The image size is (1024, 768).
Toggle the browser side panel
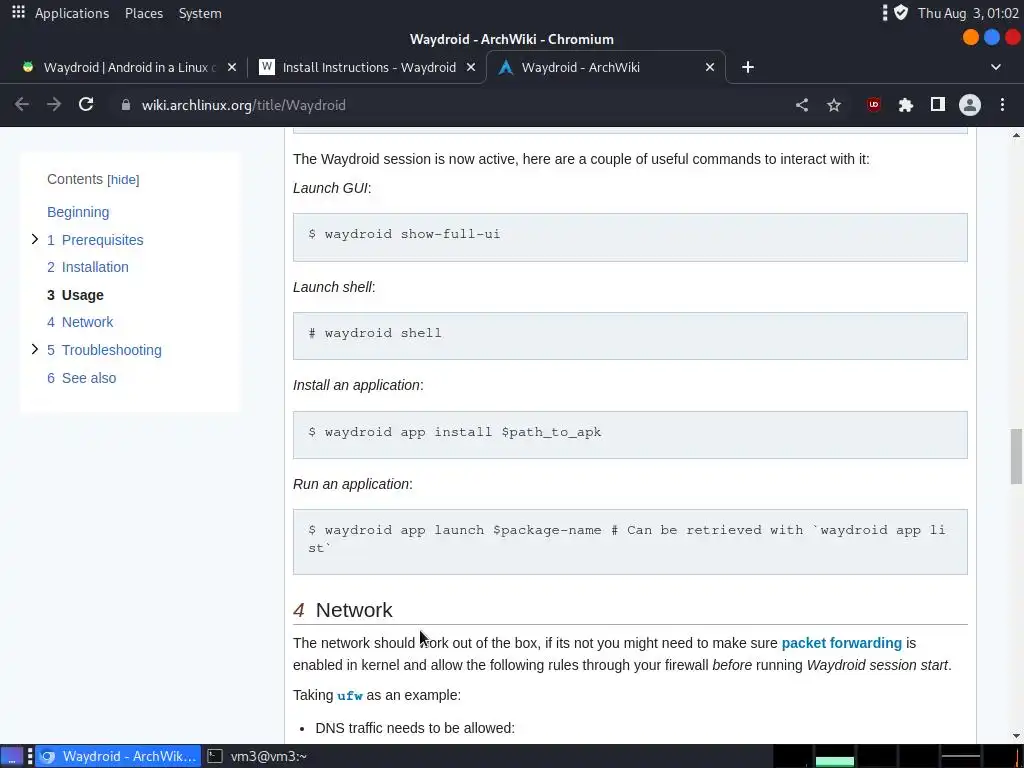pos(938,104)
